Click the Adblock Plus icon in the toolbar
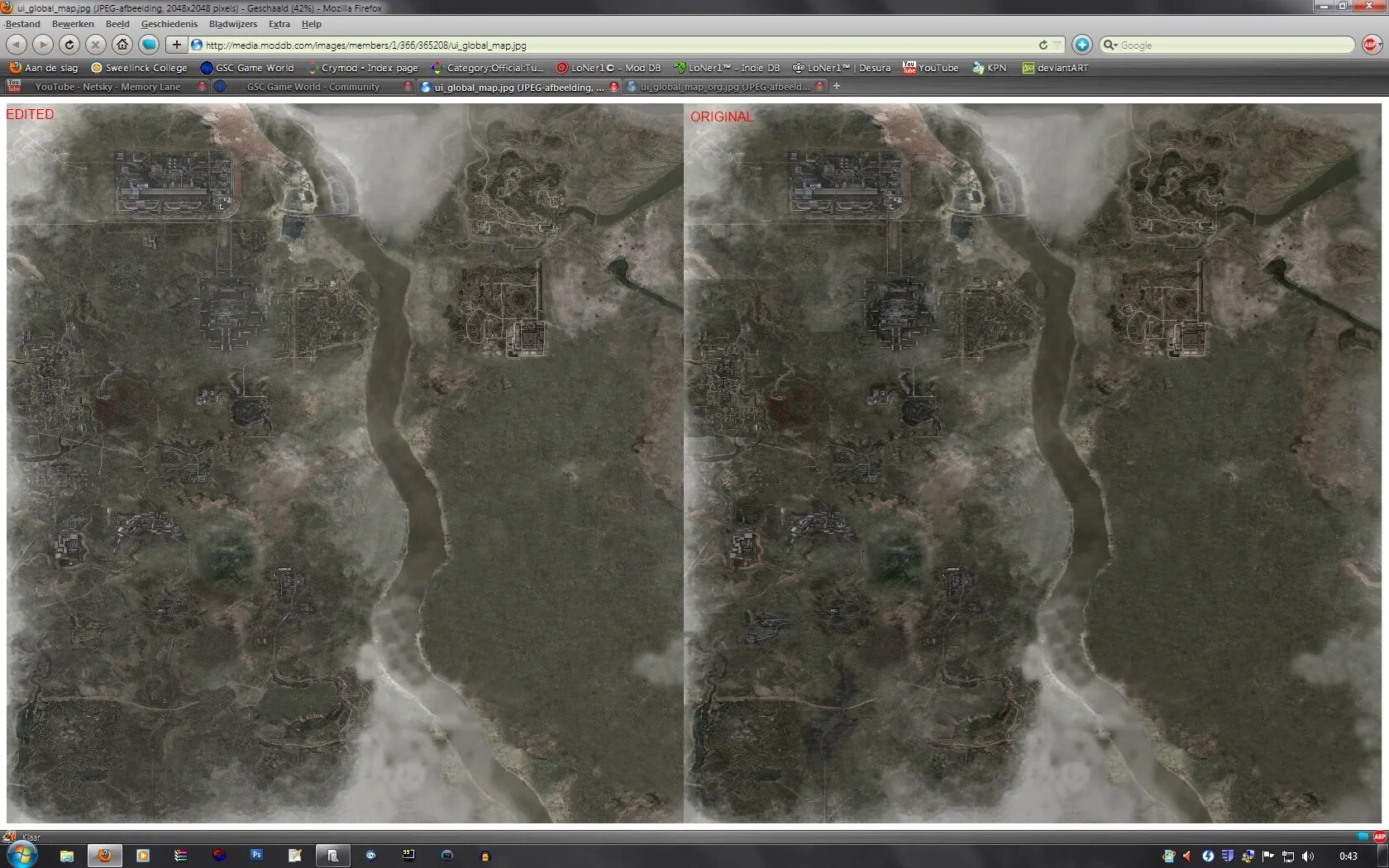 (1369, 45)
